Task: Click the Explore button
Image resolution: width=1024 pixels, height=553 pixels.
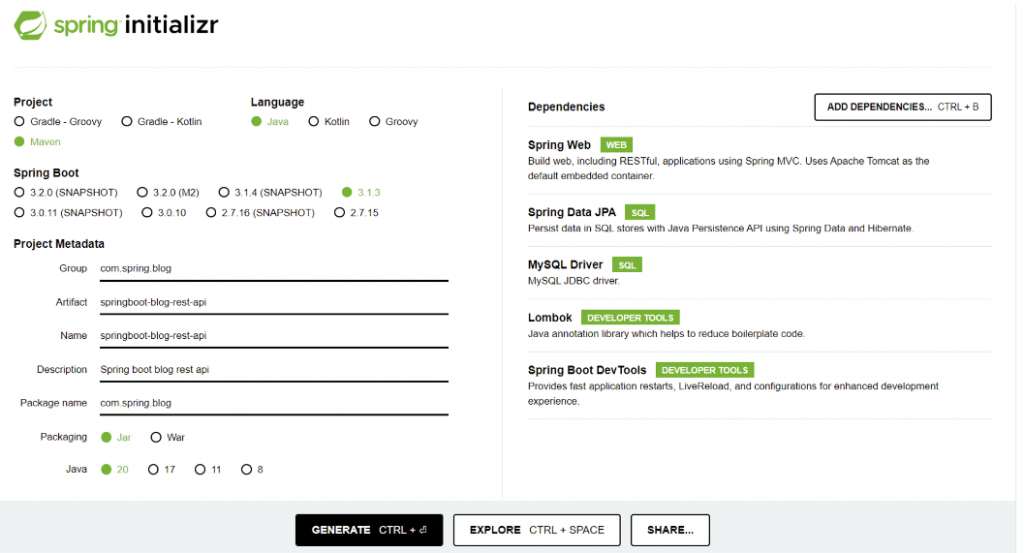Action: click(537, 530)
